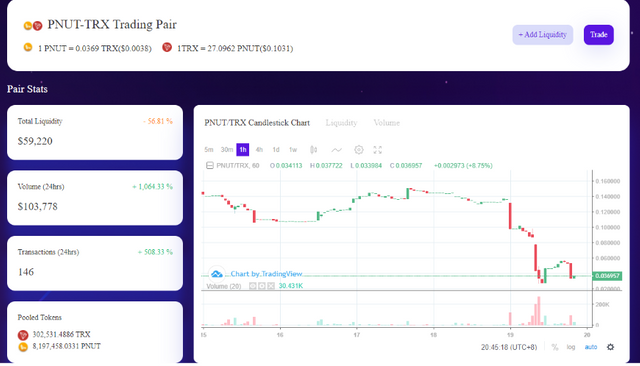Image resolution: width=640 pixels, height=366 pixels.
Task: Enter fullscreen mode for the chart
Action: (378, 150)
